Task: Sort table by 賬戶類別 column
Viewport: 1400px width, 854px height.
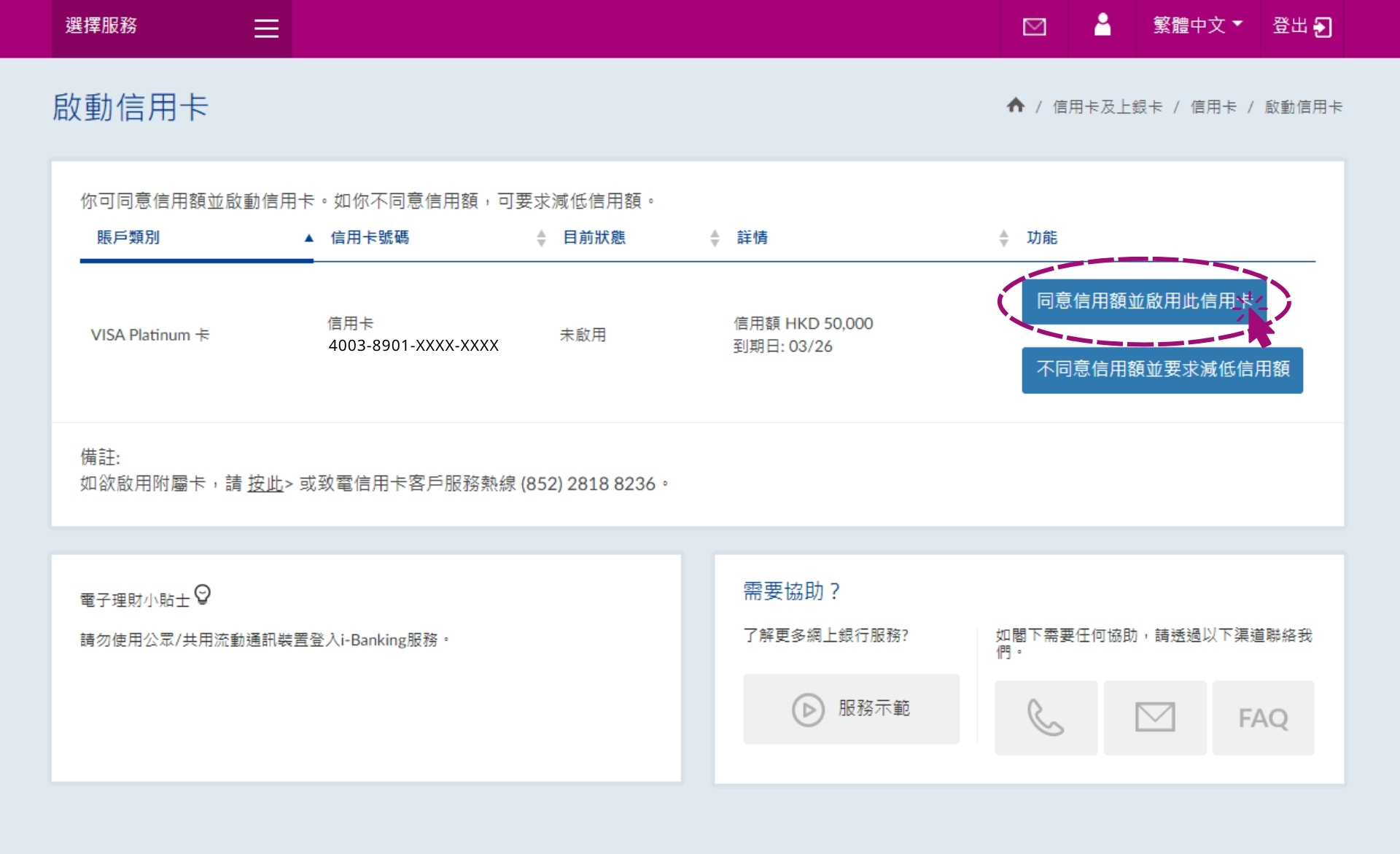Action: click(x=196, y=238)
